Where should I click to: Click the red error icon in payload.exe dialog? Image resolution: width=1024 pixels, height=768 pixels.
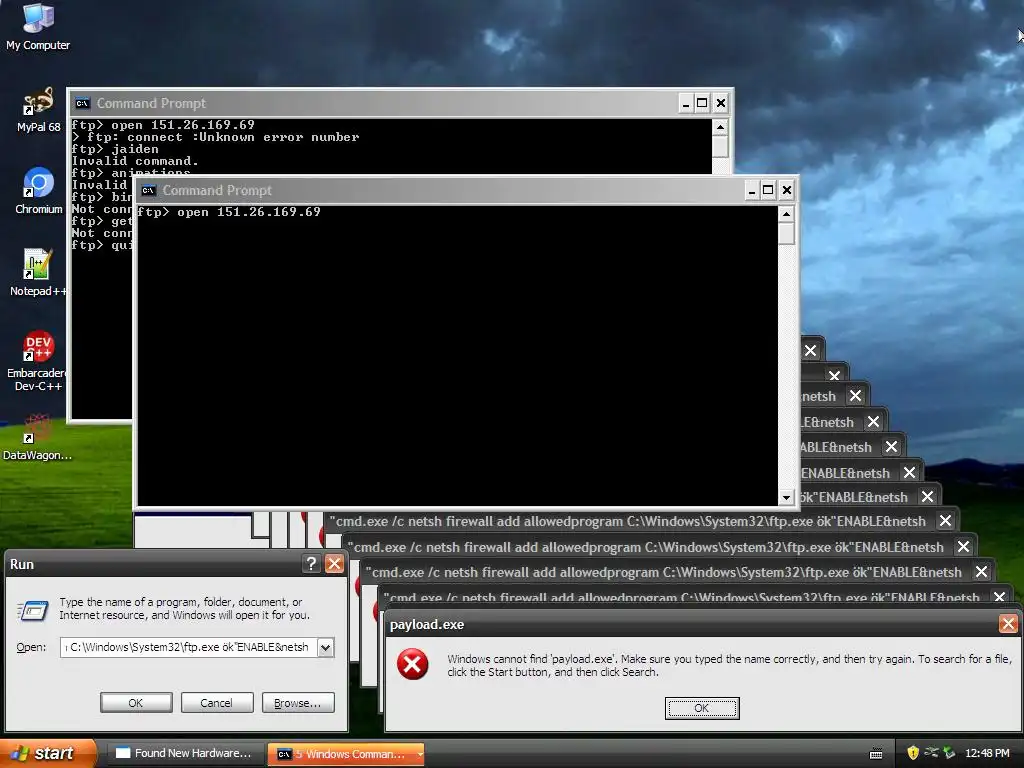coord(413,664)
